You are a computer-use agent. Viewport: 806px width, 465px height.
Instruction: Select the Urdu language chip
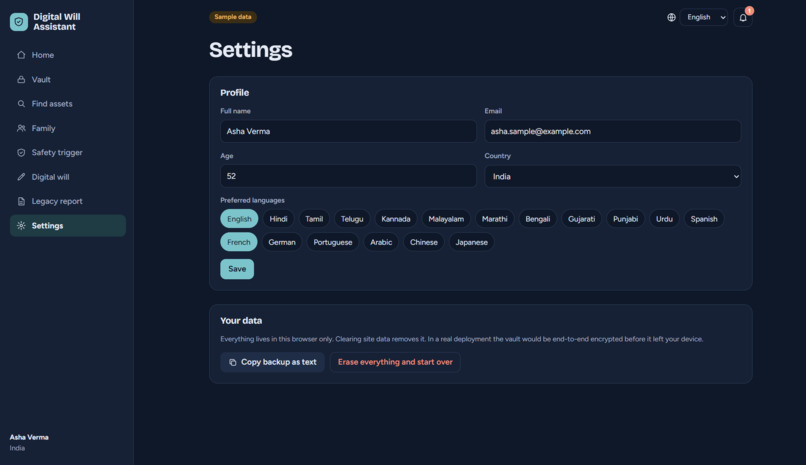(x=664, y=219)
